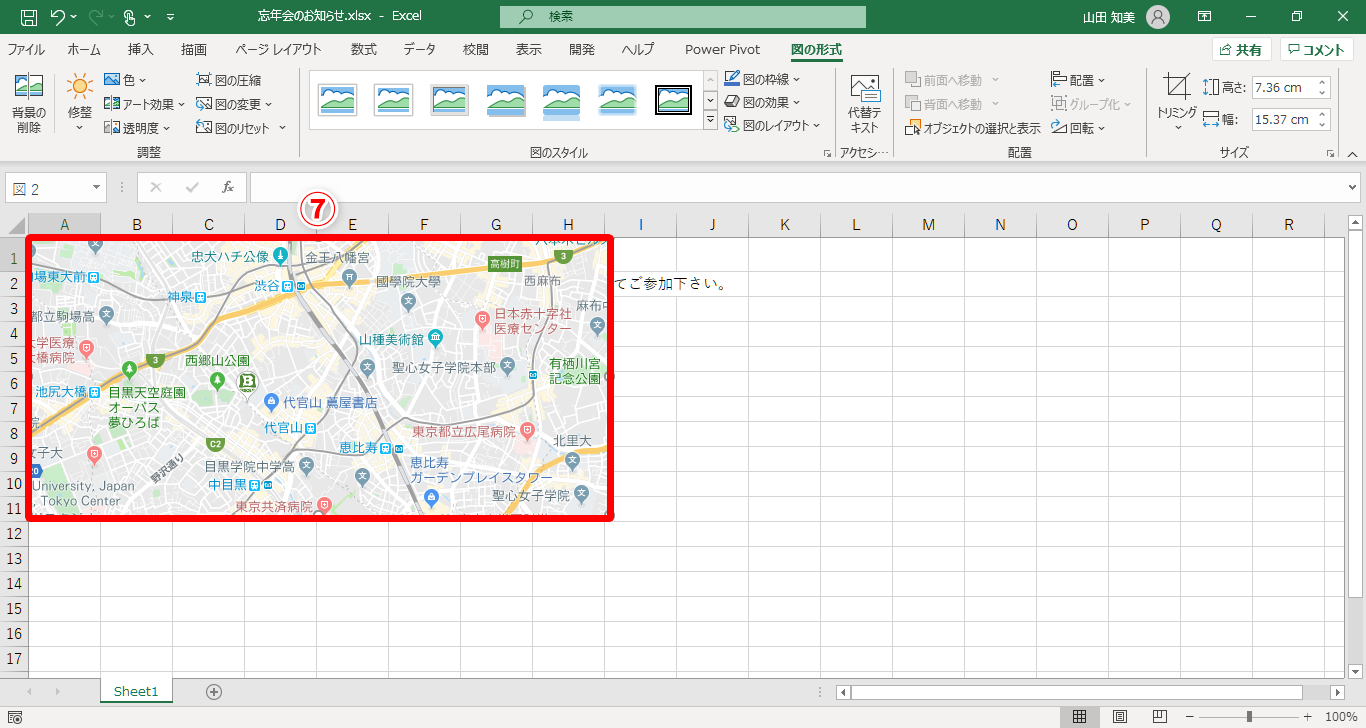The height and width of the screenshot is (728, 1366).
Task: Switch to the ホーム ribbon tab
Action: point(83,49)
